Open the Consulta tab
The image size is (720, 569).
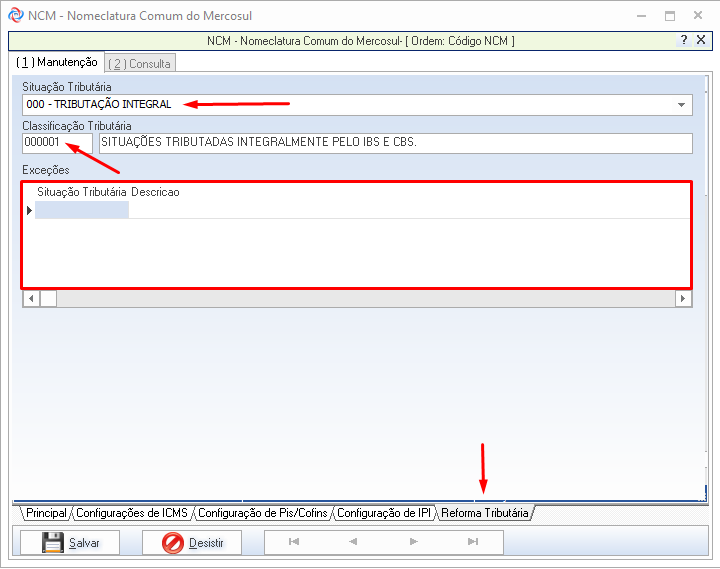[x=140, y=64]
